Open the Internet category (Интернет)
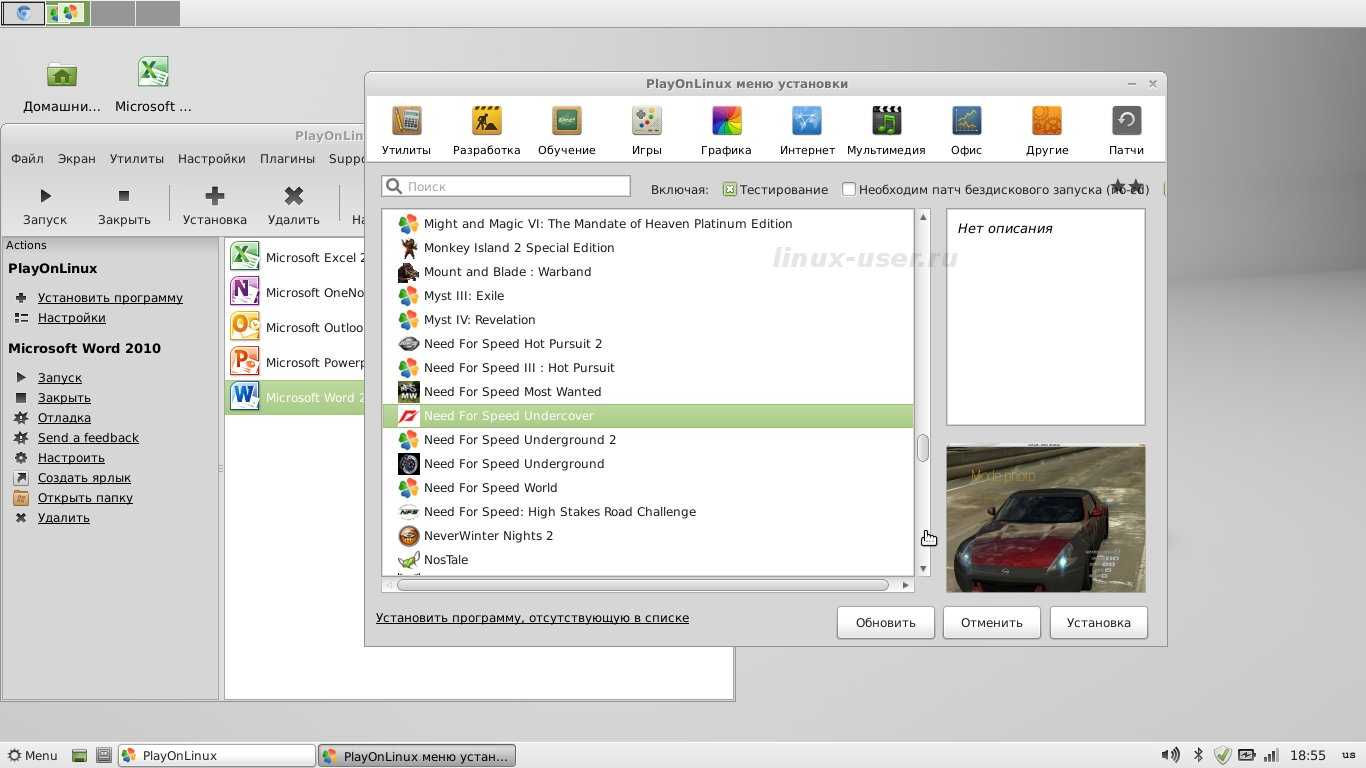This screenshot has width=1366, height=768. click(x=807, y=131)
